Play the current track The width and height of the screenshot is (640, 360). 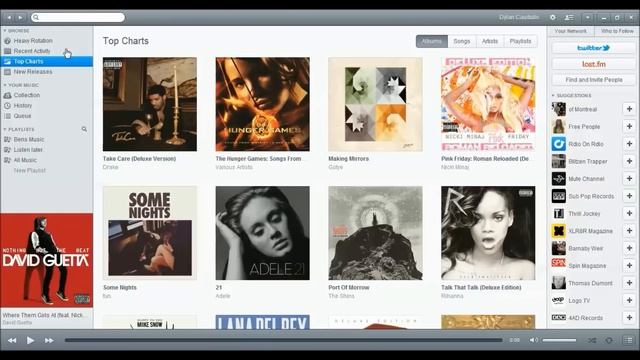tap(30, 340)
